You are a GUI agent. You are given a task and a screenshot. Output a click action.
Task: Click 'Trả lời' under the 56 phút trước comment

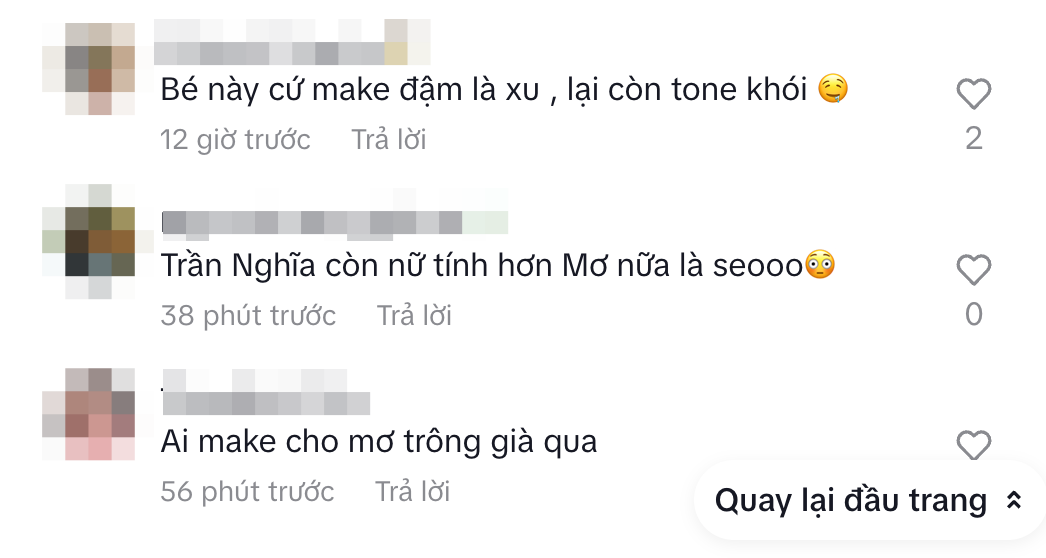coord(412,492)
